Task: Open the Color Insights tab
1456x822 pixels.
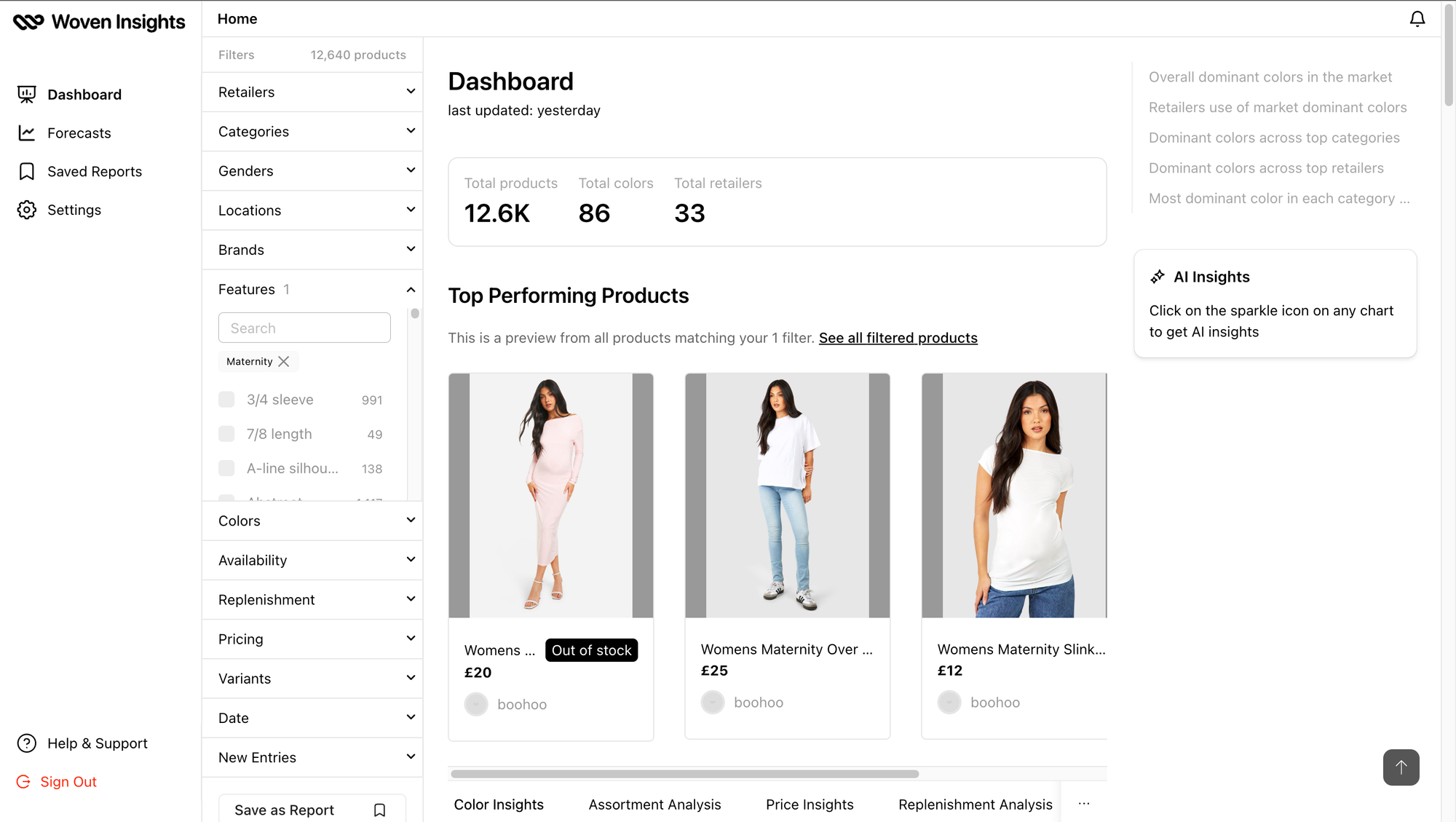Action: pyautogui.click(x=499, y=804)
